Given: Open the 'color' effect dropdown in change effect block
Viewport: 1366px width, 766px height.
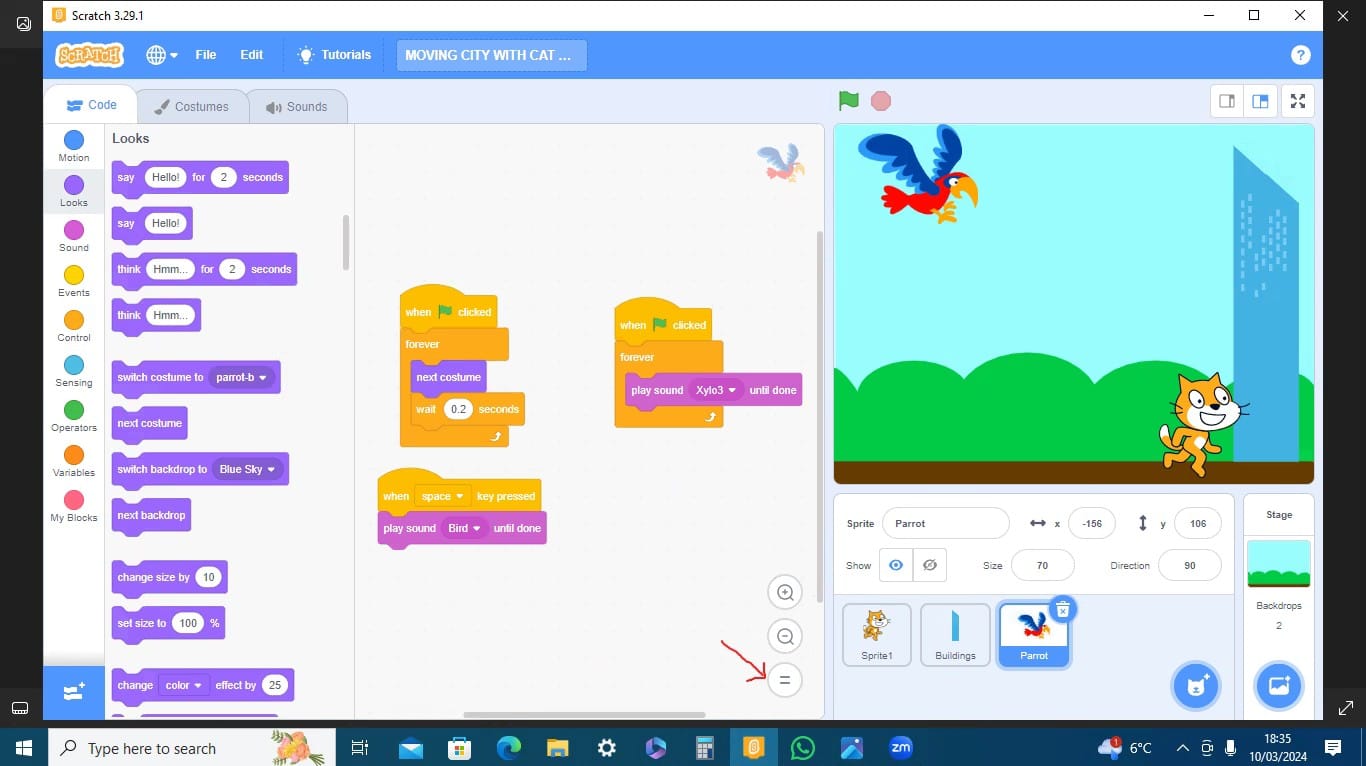Looking at the screenshot, I should tap(184, 684).
